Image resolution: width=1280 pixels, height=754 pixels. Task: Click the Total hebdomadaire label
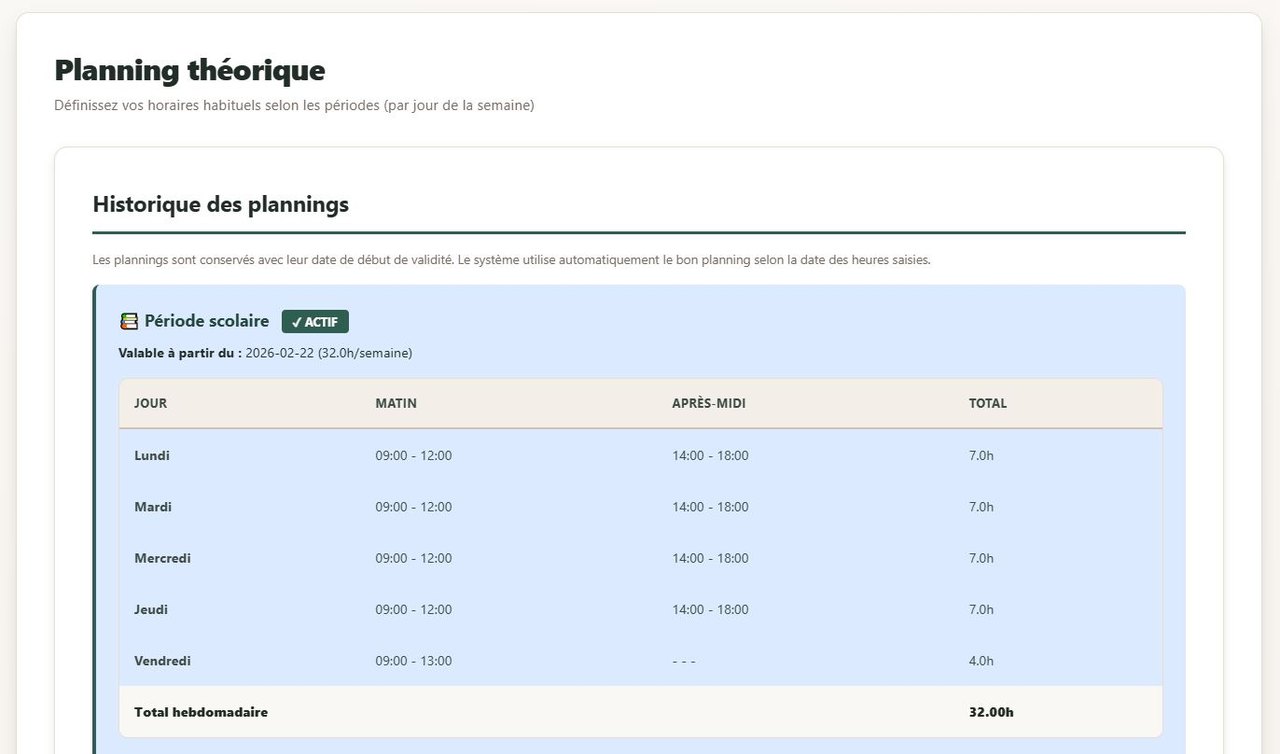click(201, 712)
